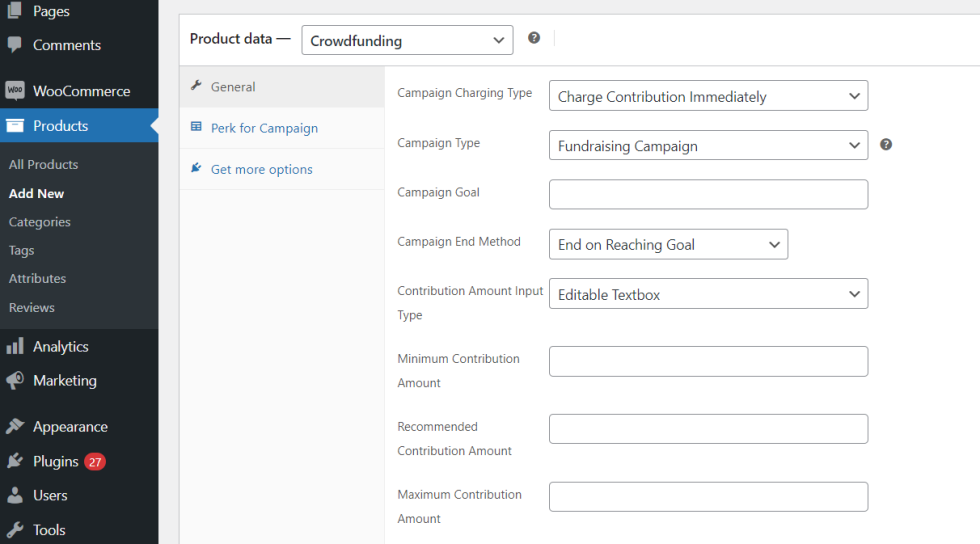Expand the Campaign Charging Type dropdown
The height and width of the screenshot is (544, 980).
(708, 96)
